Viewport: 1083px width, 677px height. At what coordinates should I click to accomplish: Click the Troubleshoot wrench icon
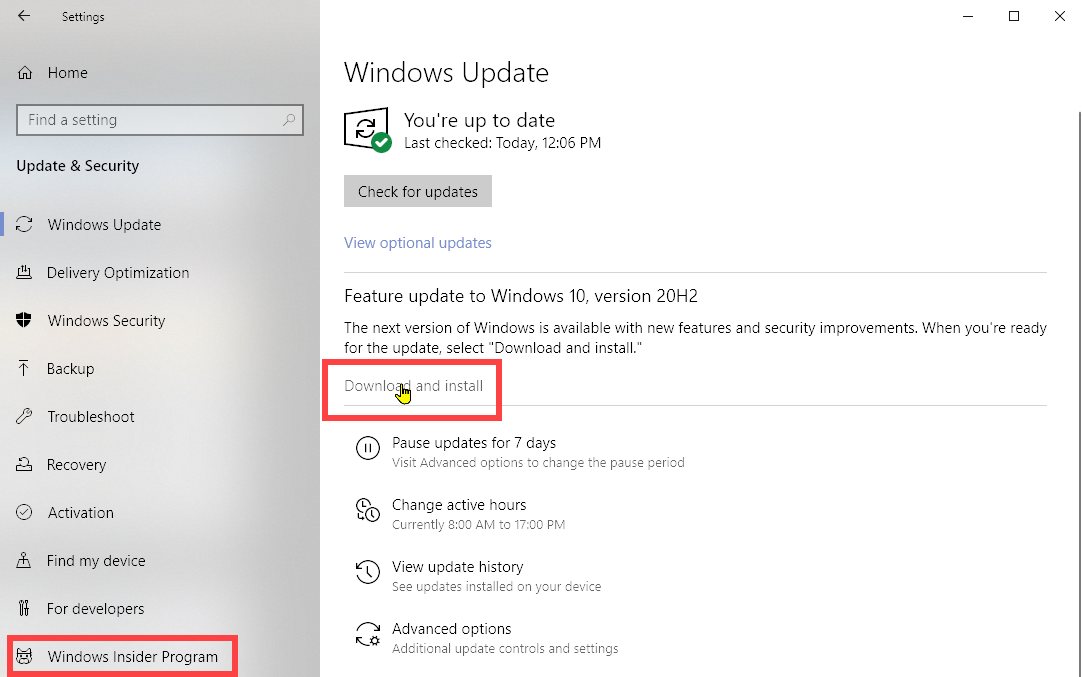24,416
